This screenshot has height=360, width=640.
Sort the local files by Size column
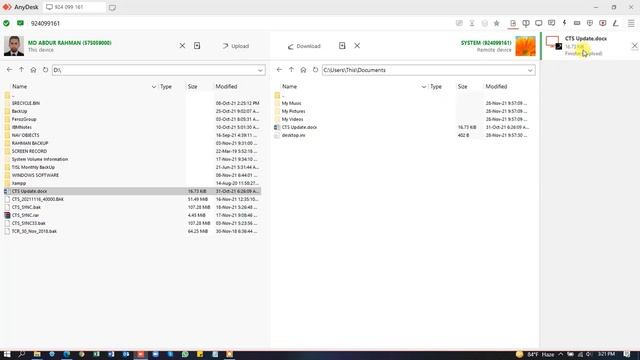193,87
